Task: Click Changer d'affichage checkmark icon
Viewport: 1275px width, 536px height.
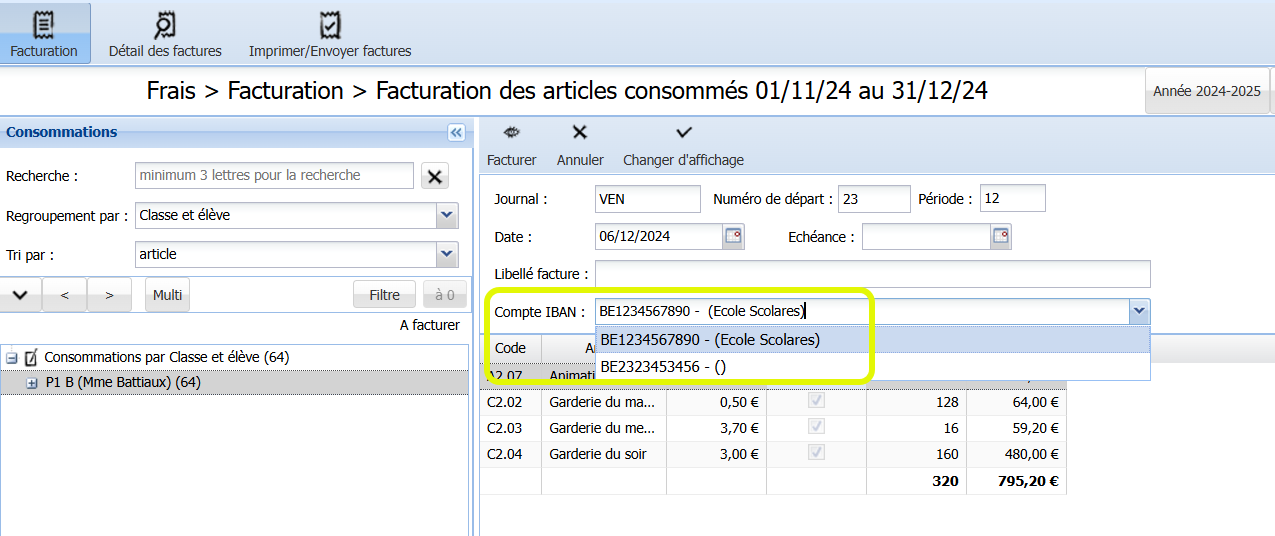Action: (683, 132)
